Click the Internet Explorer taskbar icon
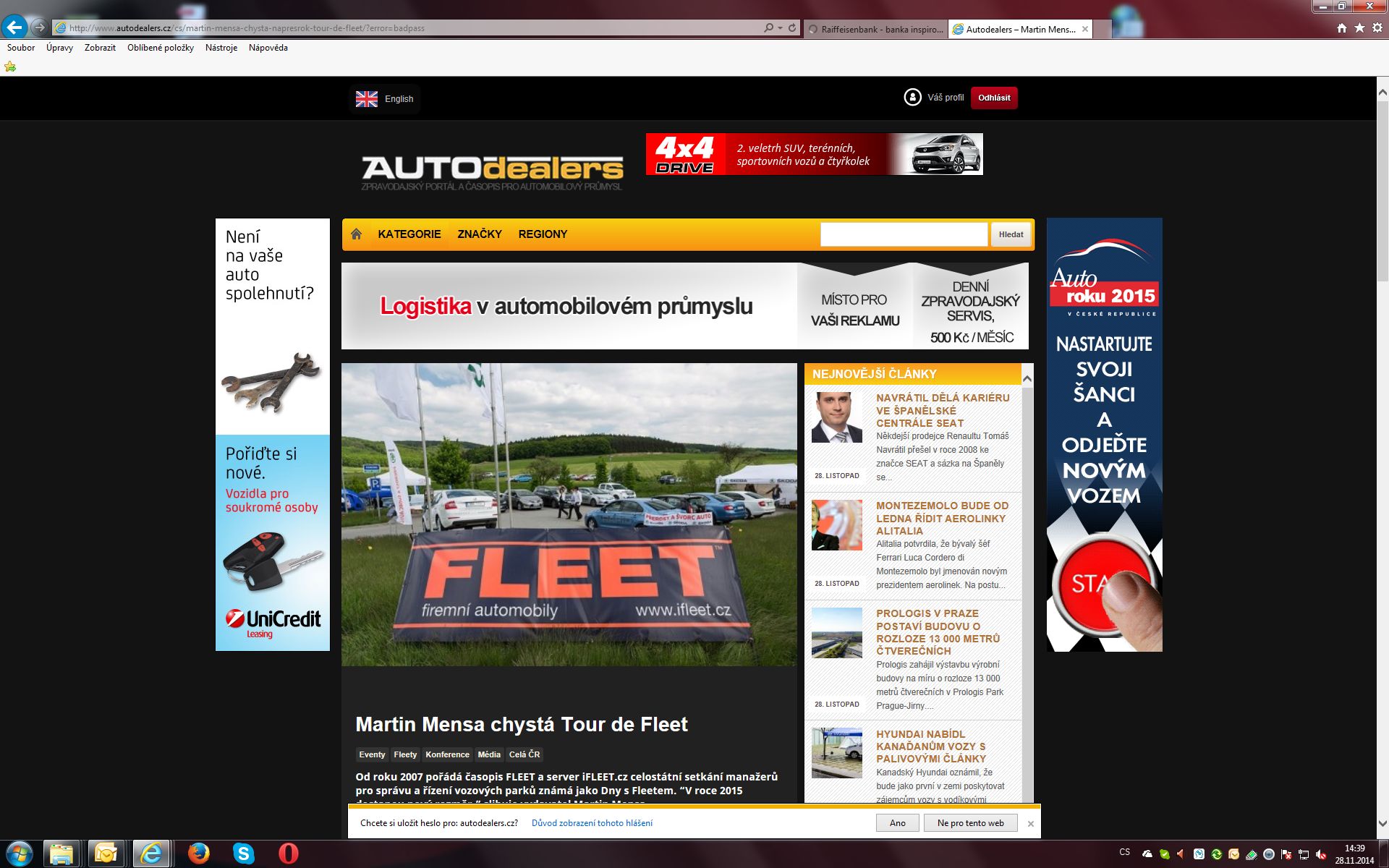Image resolution: width=1389 pixels, height=868 pixels. tap(151, 854)
